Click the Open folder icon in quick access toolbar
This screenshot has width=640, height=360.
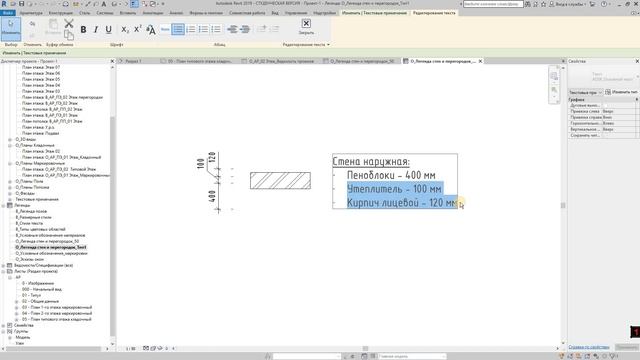click(13, 4)
